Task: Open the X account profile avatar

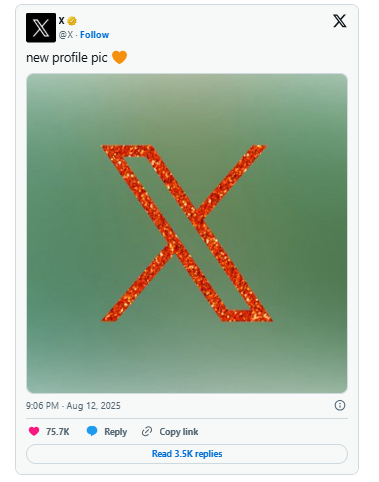Action: pyautogui.click(x=41, y=28)
